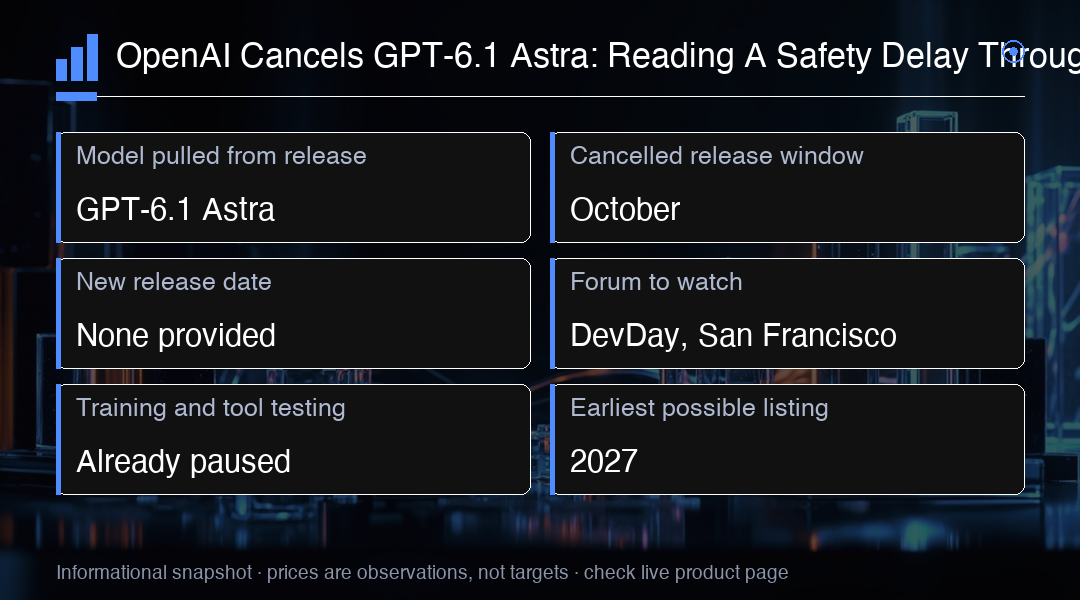Open the "Cancelled release window" card
The image size is (1080, 600).
(x=787, y=187)
